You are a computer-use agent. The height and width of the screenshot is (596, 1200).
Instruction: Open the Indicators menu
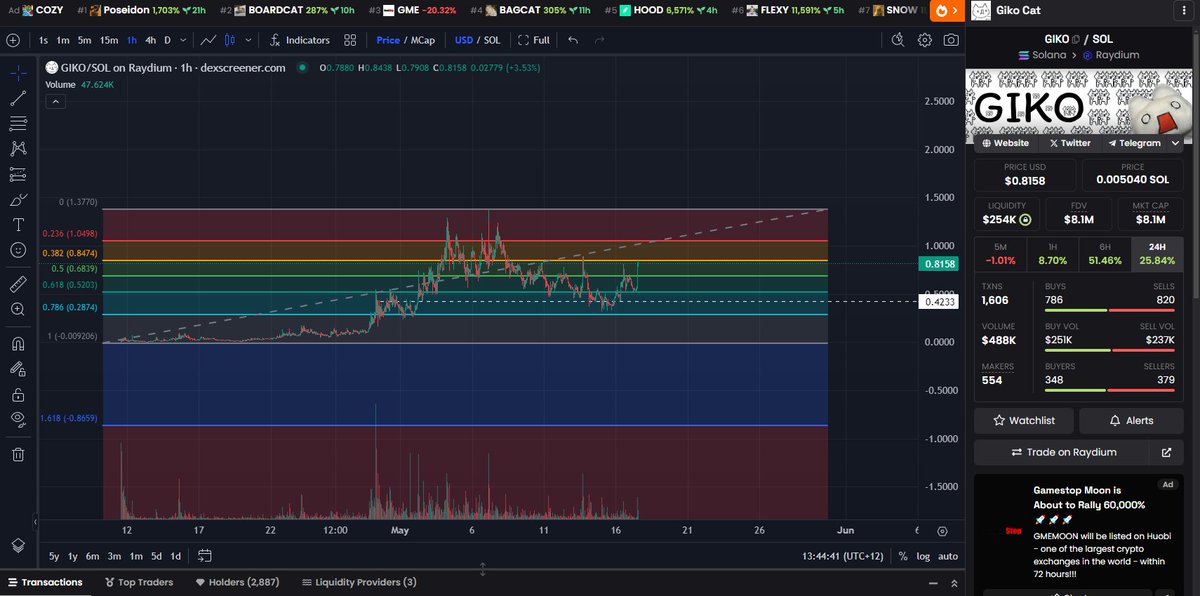tap(299, 40)
